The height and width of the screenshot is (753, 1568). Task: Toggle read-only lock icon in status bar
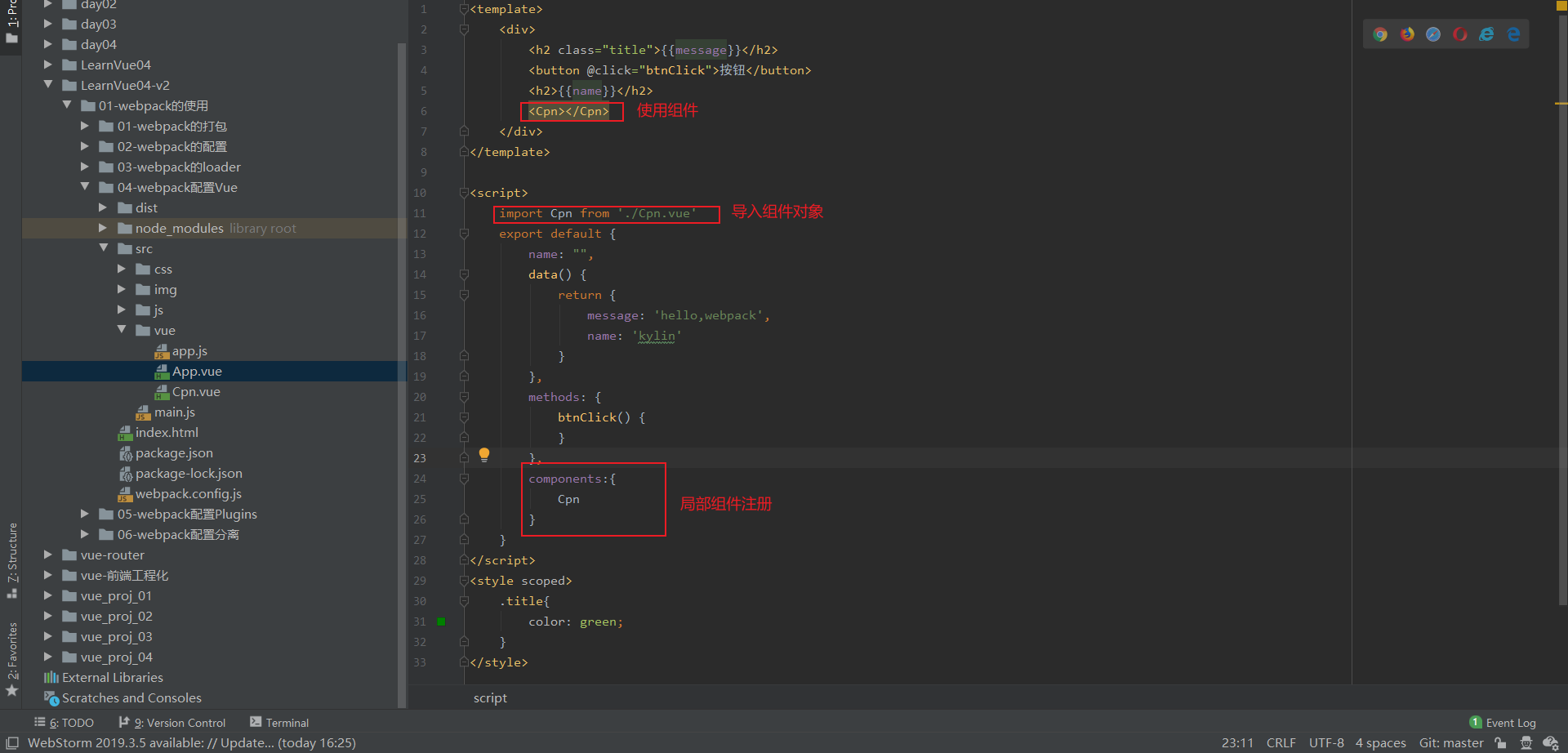coord(1500,743)
